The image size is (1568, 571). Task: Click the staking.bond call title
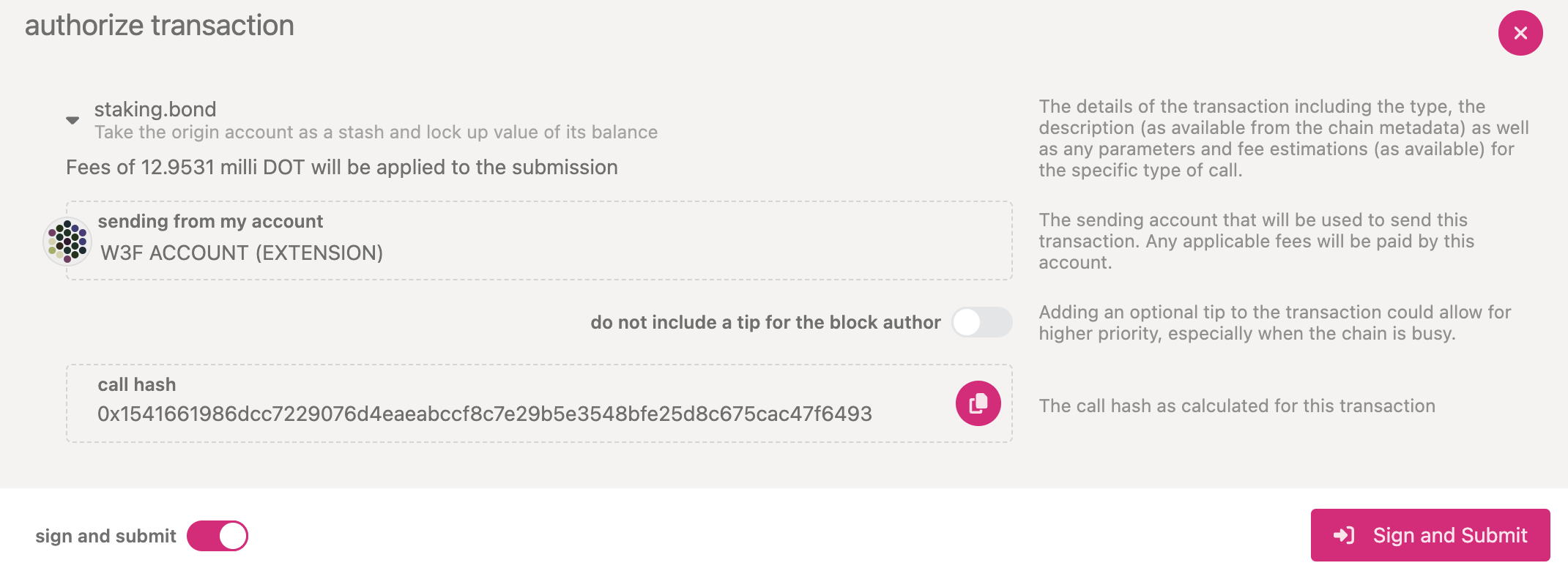pos(155,109)
